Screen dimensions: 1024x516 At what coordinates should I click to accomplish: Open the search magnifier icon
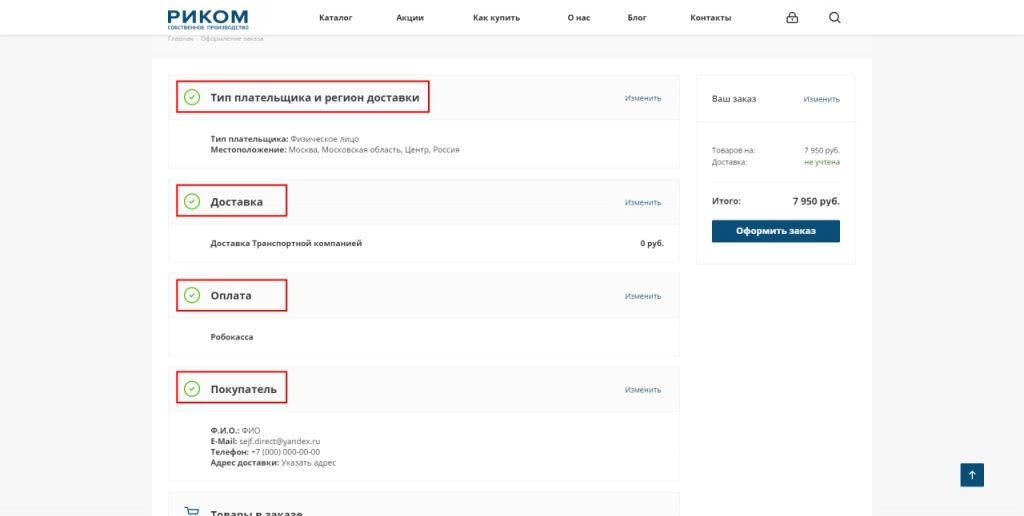coord(835,18)
